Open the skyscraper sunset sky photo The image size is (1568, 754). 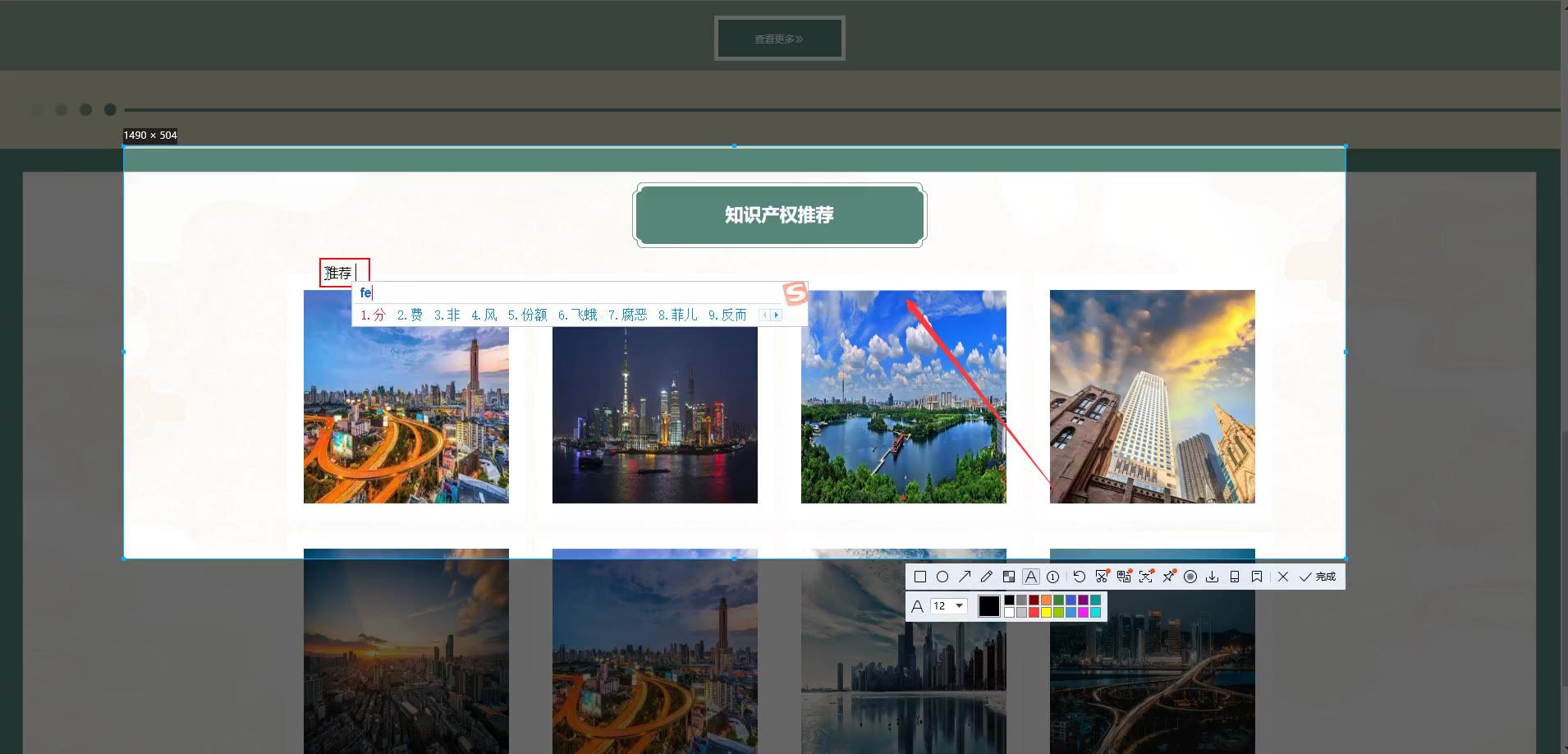[x=1153, y=397]
